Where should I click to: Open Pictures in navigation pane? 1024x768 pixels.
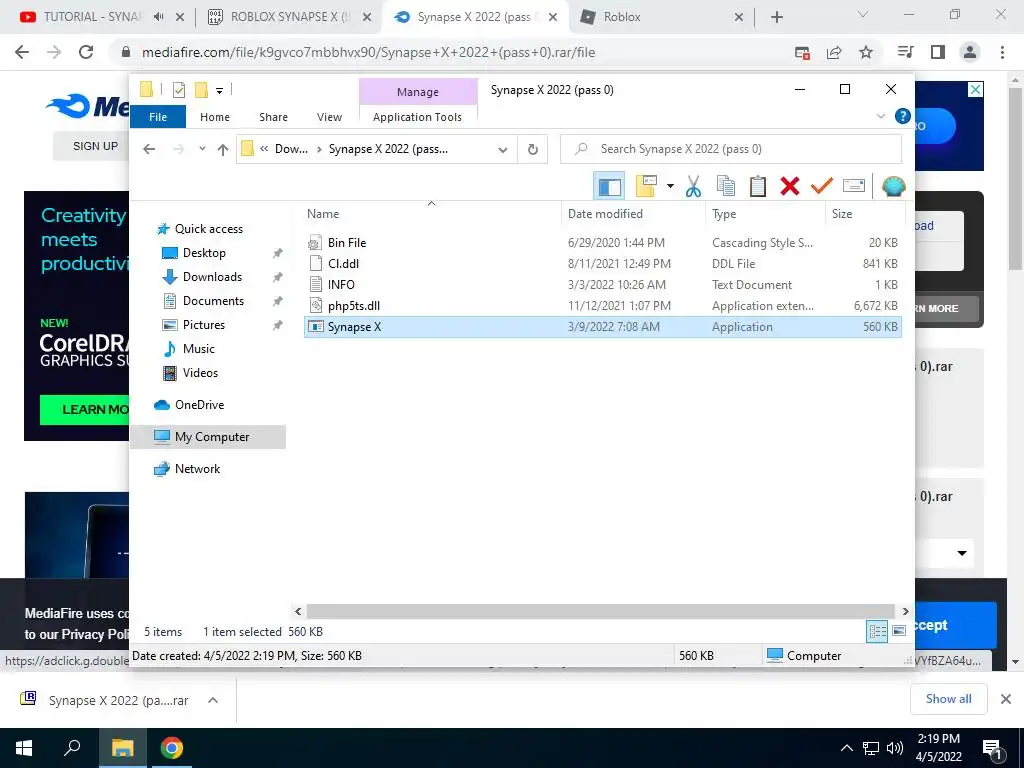tap(203, 325)
